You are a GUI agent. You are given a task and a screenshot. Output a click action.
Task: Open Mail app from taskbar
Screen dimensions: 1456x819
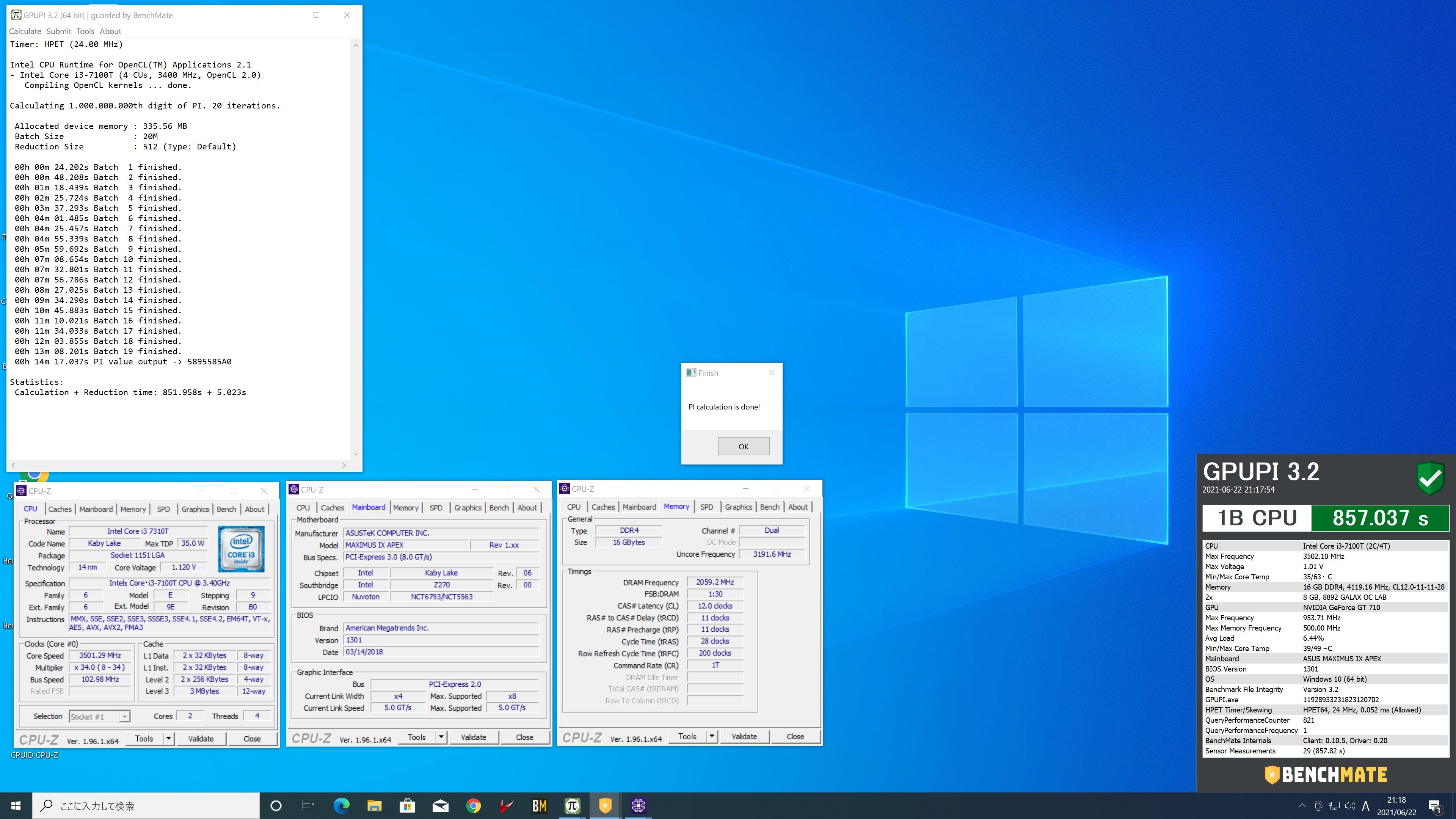[440, 805]
